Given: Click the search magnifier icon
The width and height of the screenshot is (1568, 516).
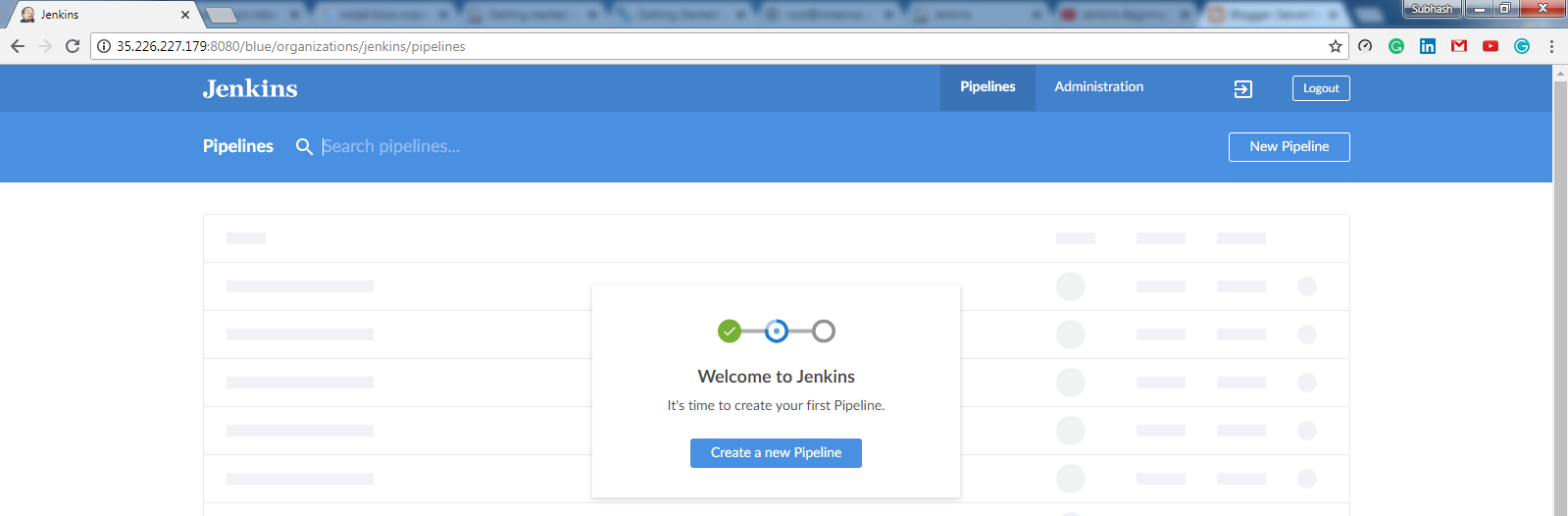Looking at the screenshot, I should [304, 147].
